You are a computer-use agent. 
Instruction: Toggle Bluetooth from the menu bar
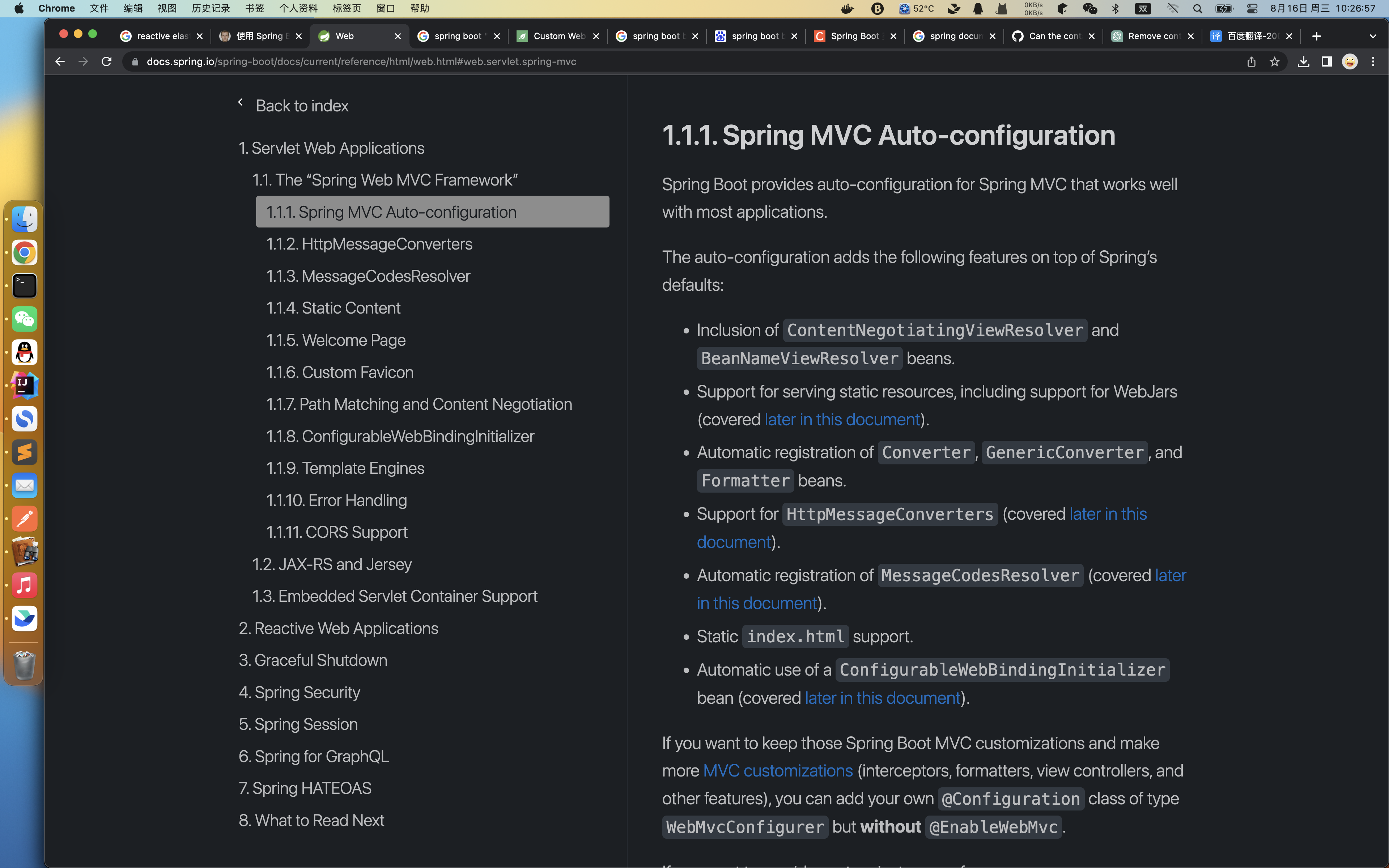[x=1115, y=8]
